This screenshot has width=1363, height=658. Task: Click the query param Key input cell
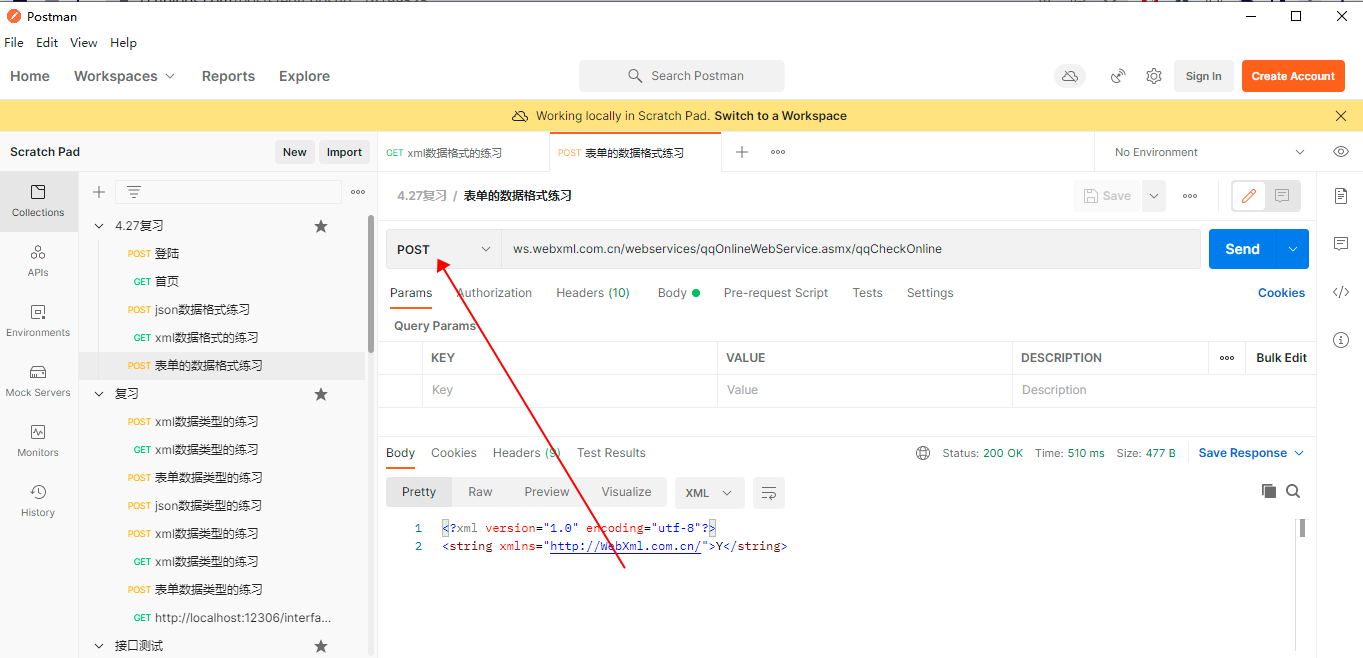click(x=570, y=390)
